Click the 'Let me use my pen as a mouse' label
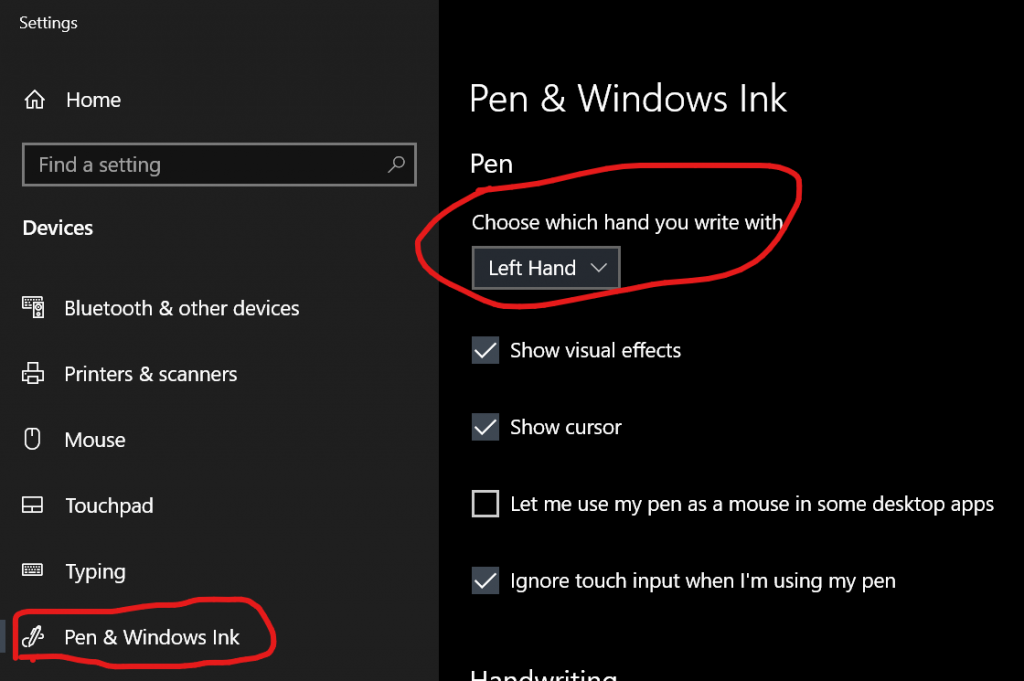 [x=752, y=504]
